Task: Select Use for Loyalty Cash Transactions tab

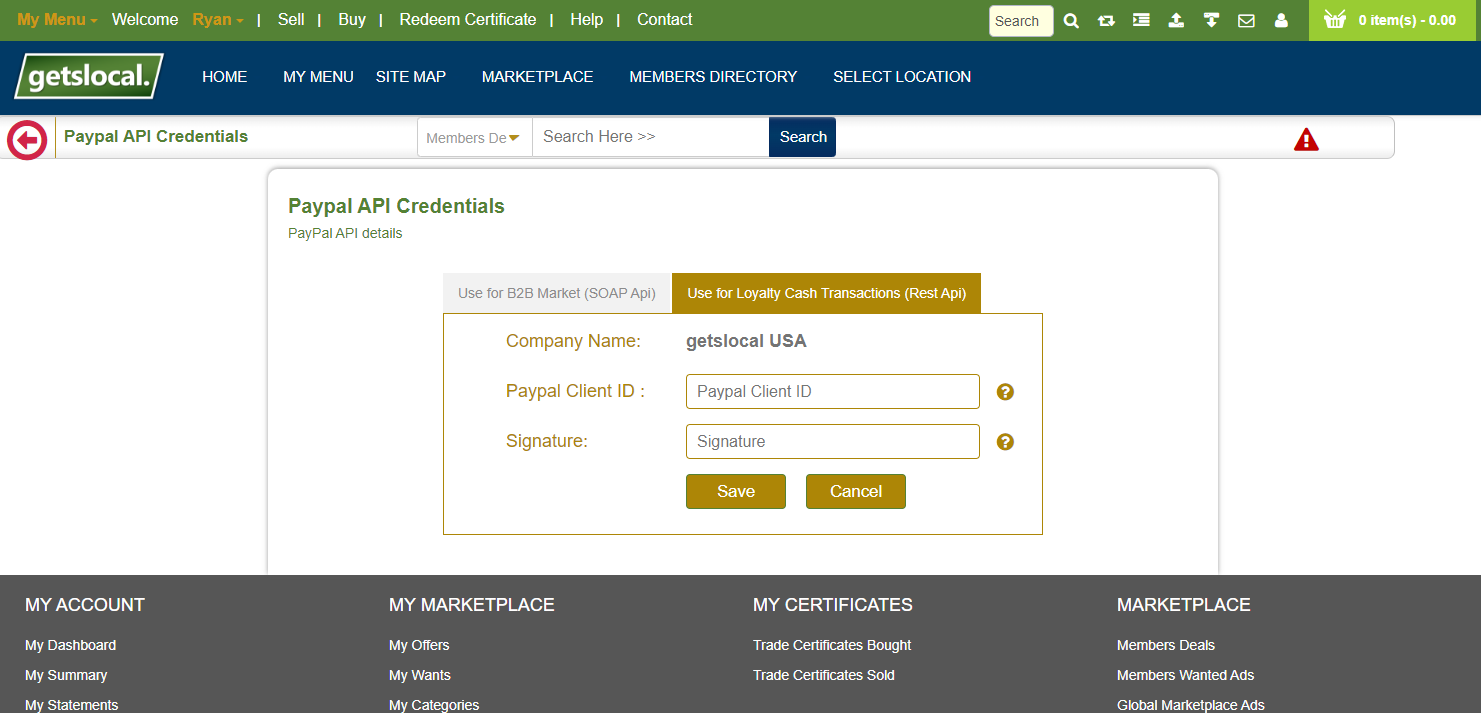Action: pos(827,293)
